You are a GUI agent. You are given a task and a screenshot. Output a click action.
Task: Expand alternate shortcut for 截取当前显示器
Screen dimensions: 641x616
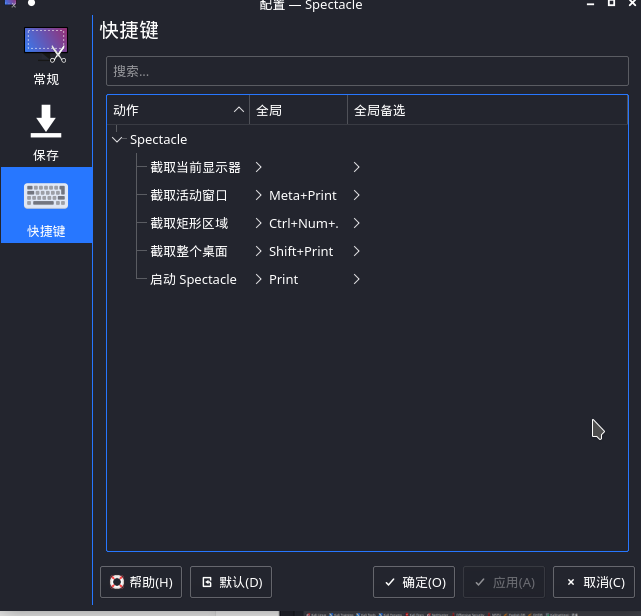[356, 167]
